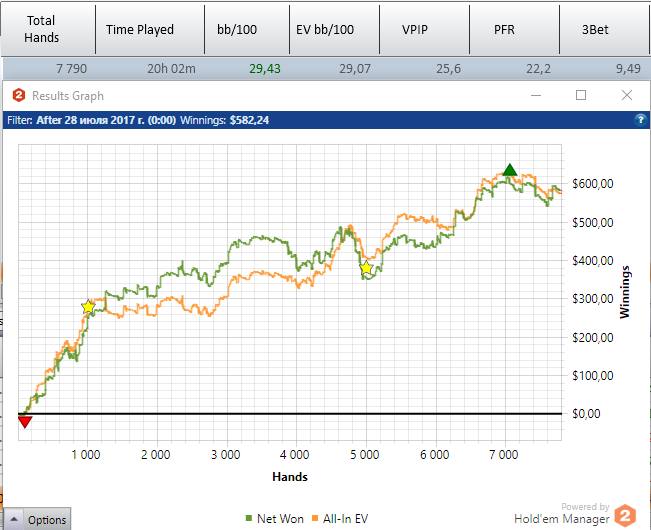
Task: Click the filter date text After 28 июля 2017
Action: (x=106, y=120)
